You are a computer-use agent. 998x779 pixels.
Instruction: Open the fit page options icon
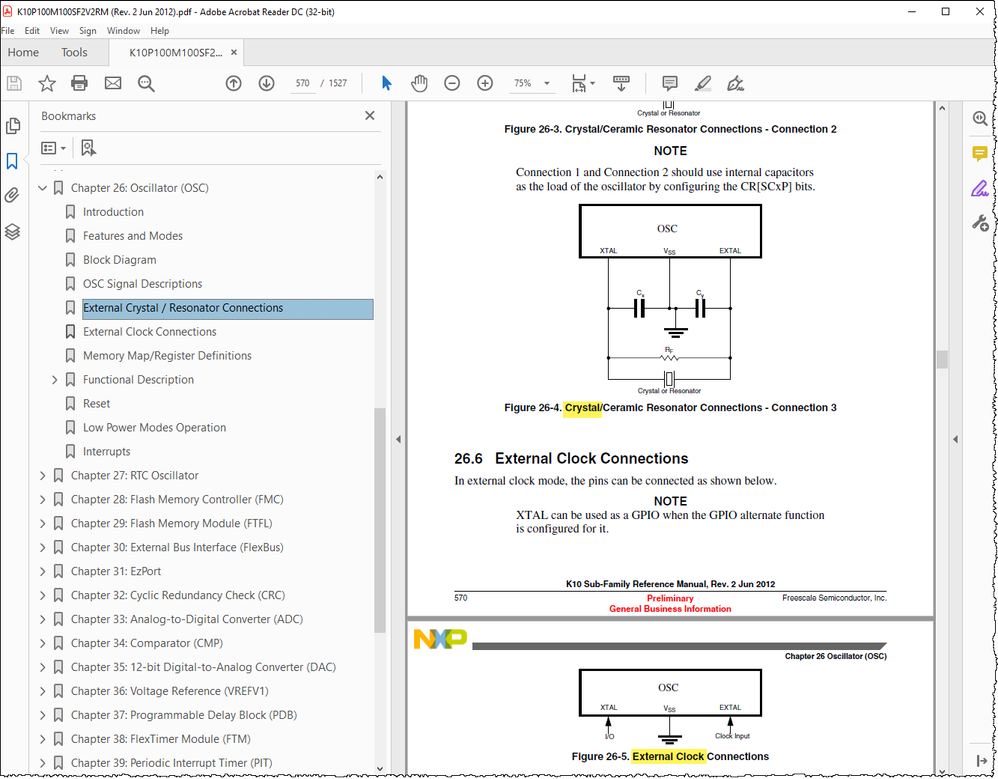click(x=582, y=83)
